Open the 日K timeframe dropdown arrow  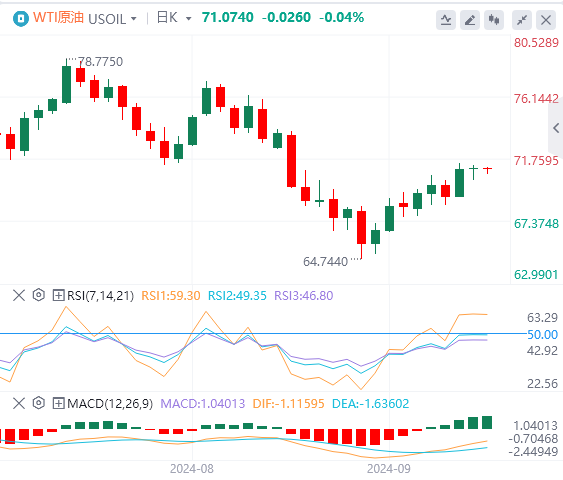coord(189,18)
